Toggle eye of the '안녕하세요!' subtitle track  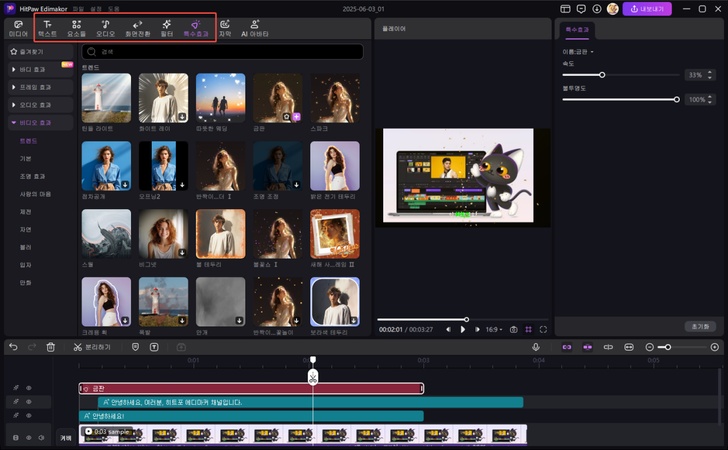pos(29,416)
